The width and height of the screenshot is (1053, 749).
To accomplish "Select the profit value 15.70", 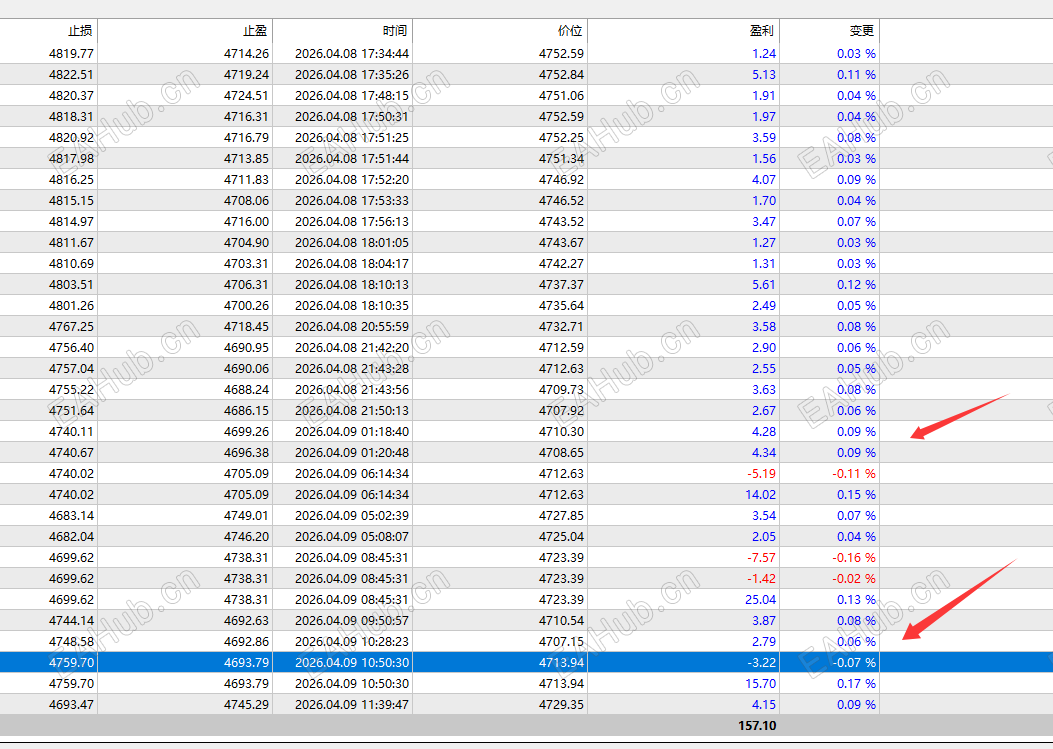I will point(760,684).
